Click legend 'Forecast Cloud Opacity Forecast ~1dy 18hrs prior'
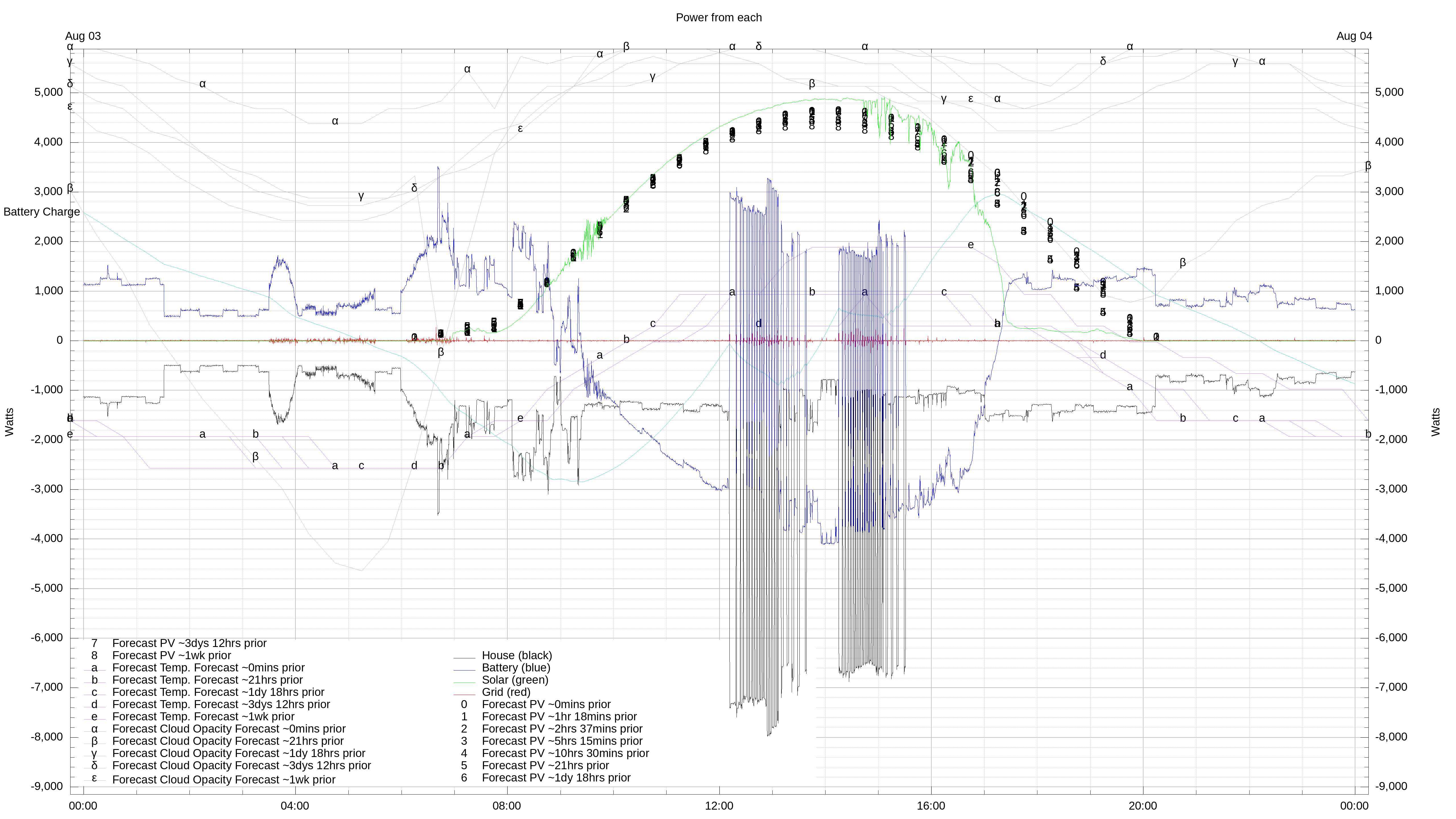 pyautogui.click(x=239, y=753)
